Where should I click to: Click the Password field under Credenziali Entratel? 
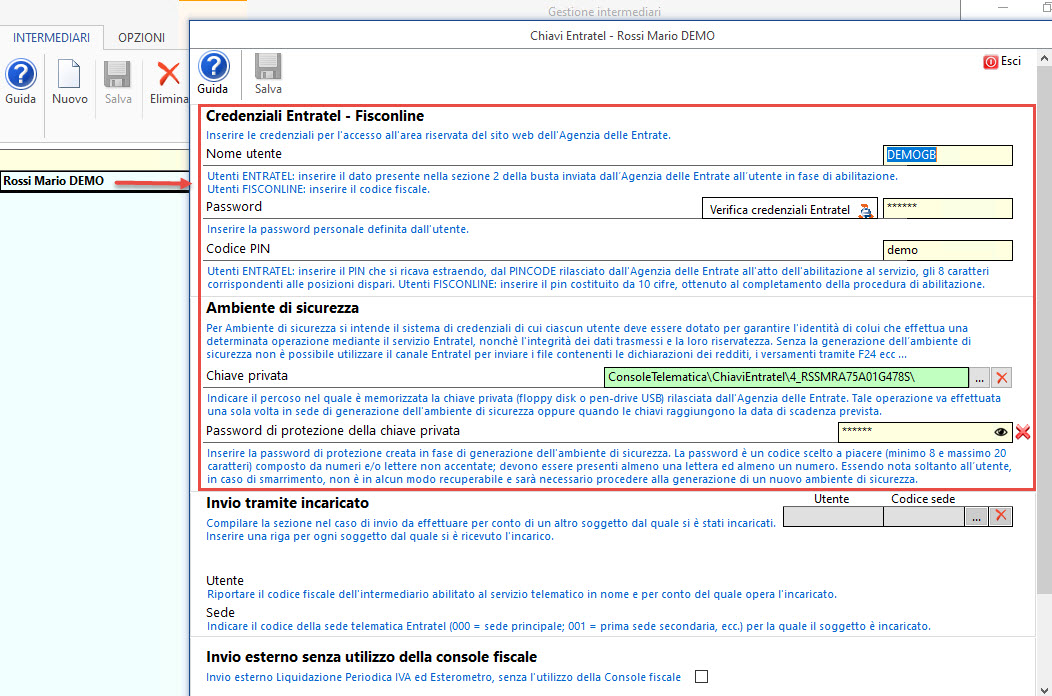tap(947, 208)
